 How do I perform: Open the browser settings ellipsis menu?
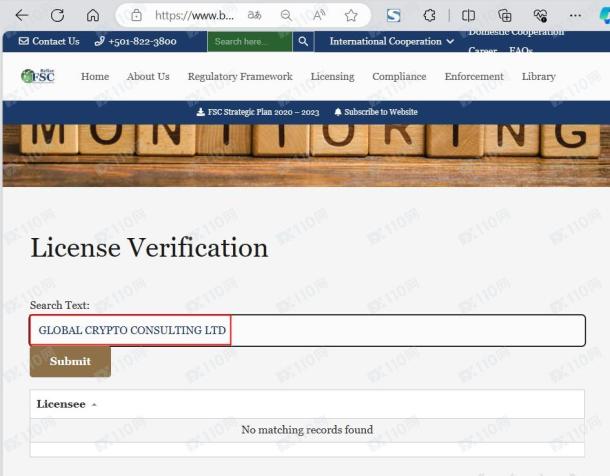(575, 16)
